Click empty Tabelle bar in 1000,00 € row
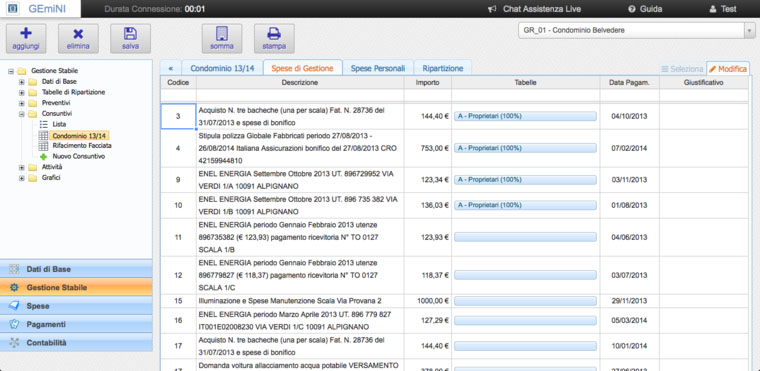 [x=525, y=301]
